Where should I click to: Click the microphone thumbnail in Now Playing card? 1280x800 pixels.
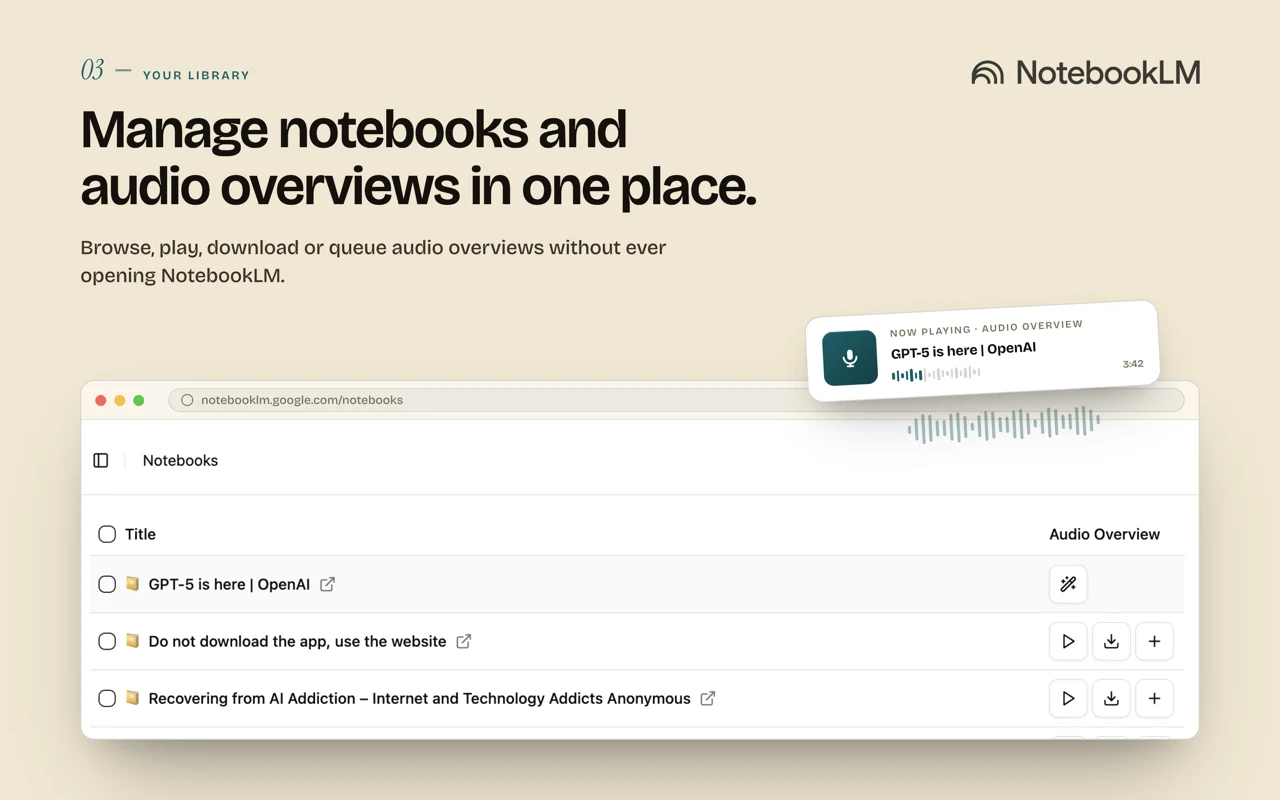tap(850, 358)
